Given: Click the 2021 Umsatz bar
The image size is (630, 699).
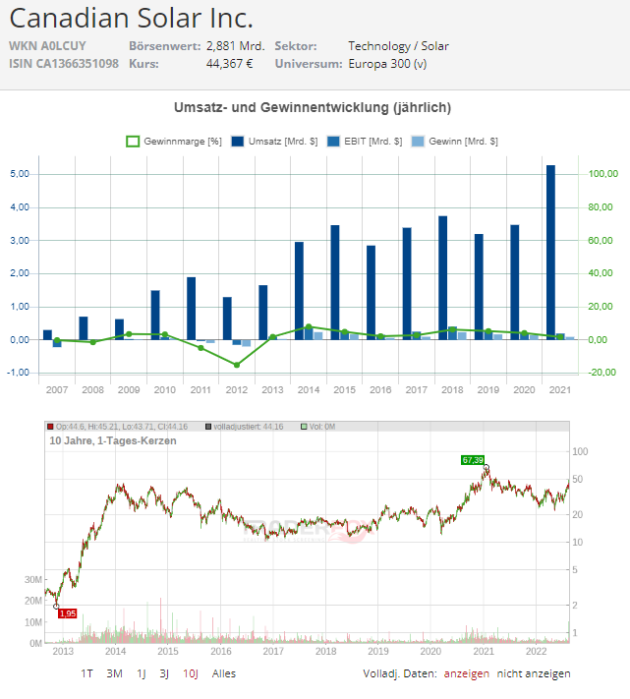Looking at the screenshot, I should (551, 252).
